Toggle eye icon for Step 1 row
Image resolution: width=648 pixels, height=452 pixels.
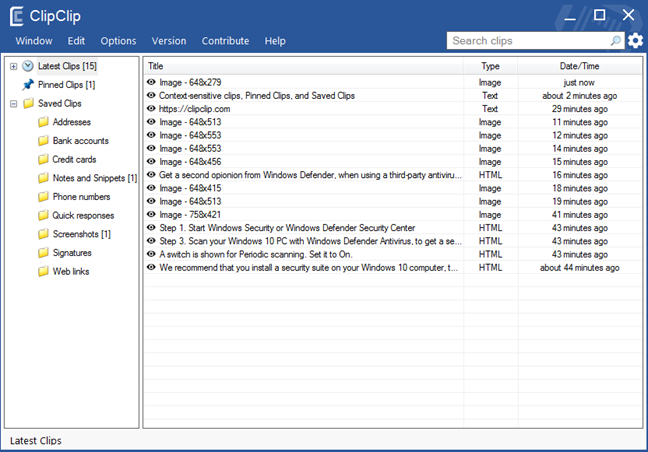(x=151, y=228)
